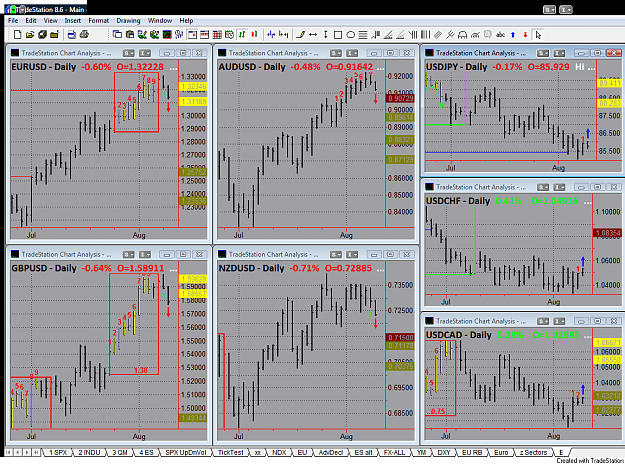Viewport: 625px width, 464px height.
Task: Select the Trendline drawing tool
Action: [x=301, y=35]
